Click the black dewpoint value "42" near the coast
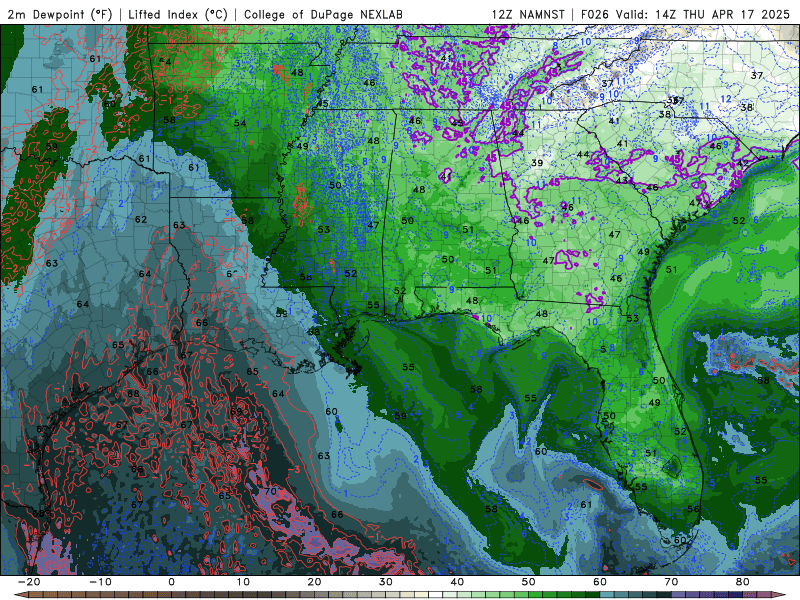Image resolution: width=800 pixels, height=600 pixels. 743,163
